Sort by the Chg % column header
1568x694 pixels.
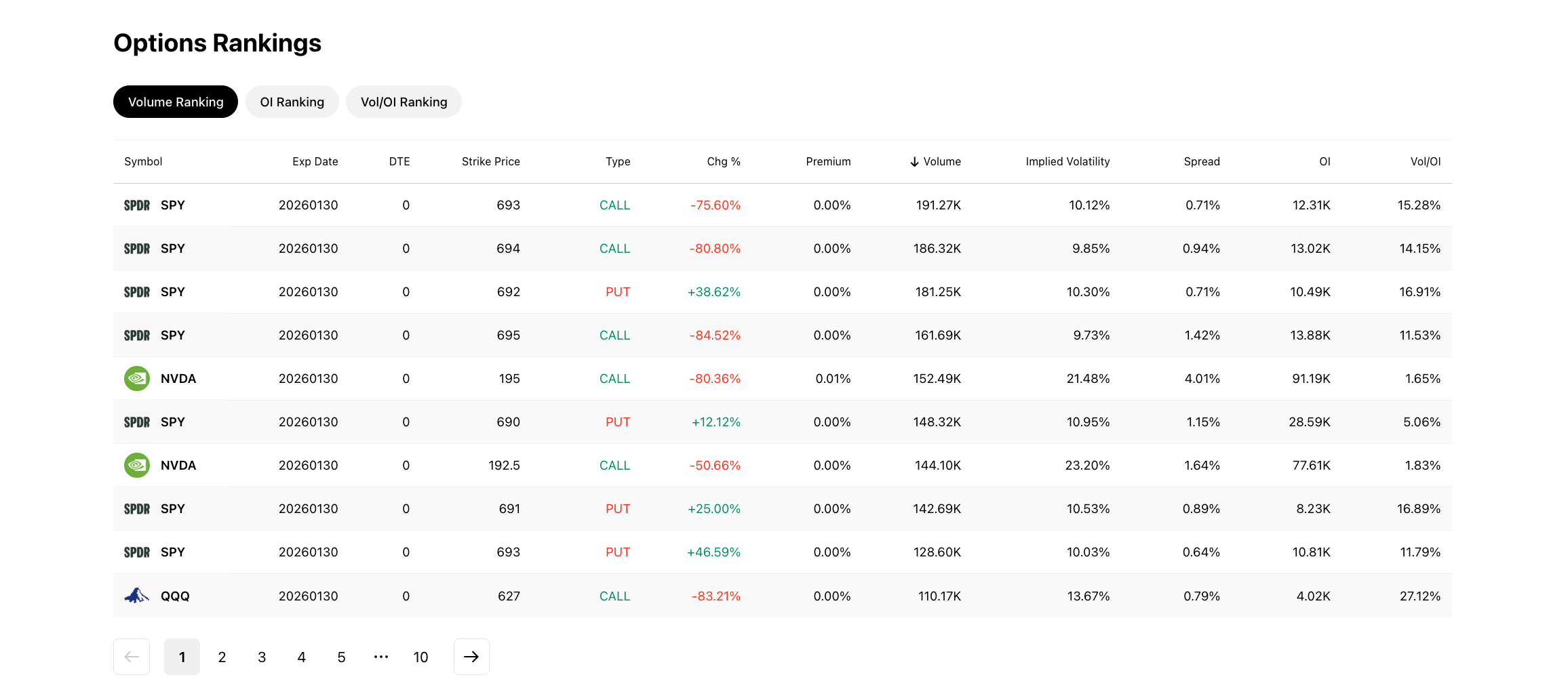[x=723, y=162]
